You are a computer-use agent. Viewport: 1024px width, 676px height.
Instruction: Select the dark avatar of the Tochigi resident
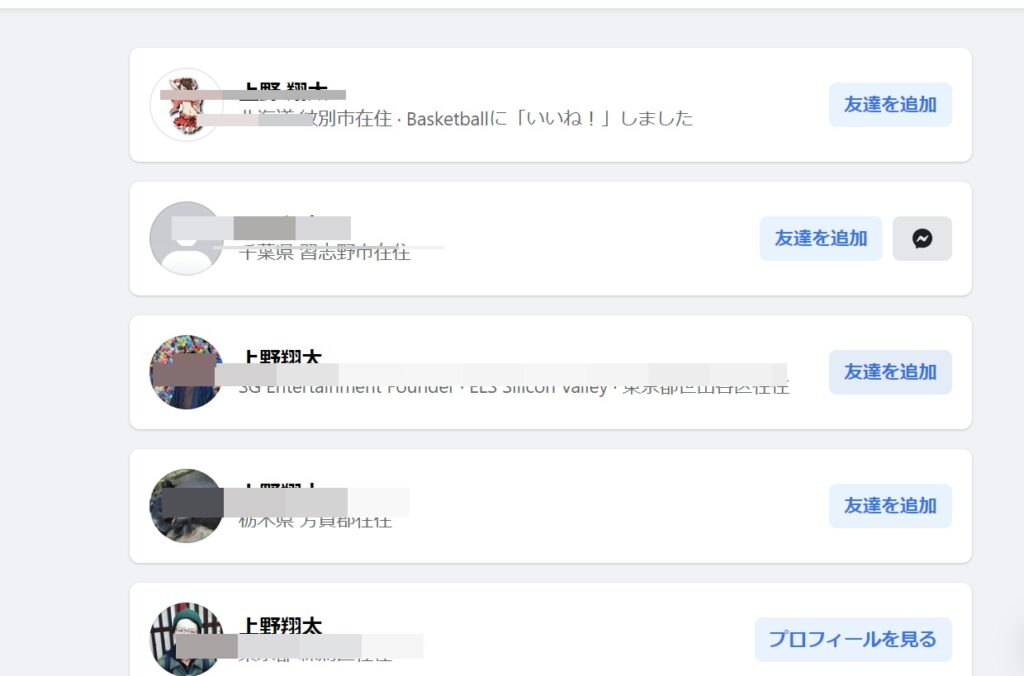pyautogui.click(x=186, y=506)
